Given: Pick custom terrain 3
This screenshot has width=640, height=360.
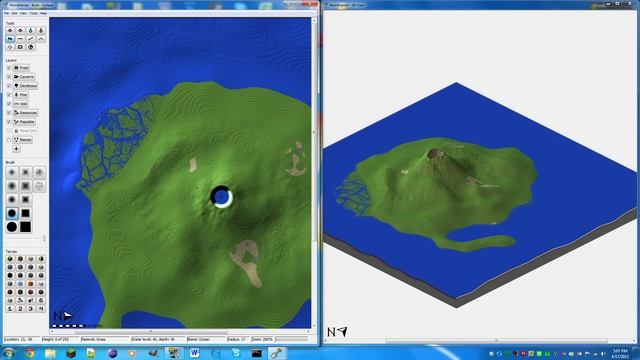Looking at the screenshot, I should pos(30,309).
